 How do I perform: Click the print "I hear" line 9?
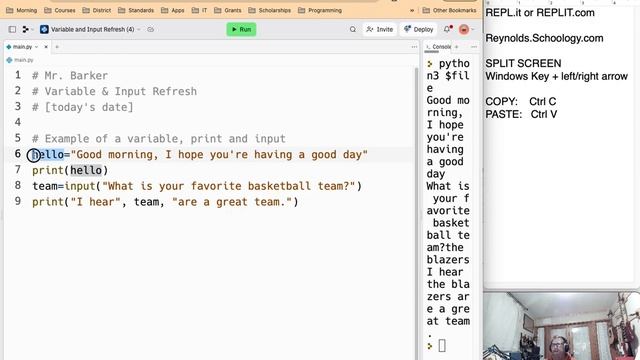pos(165,202)
